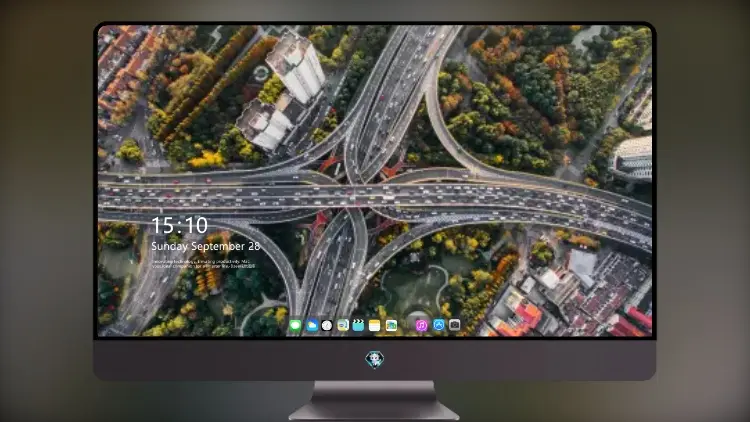Viewport: 750px width, 422px height.
Task: Click the 15:10 clock widget
Action: [x=179, y=225]
